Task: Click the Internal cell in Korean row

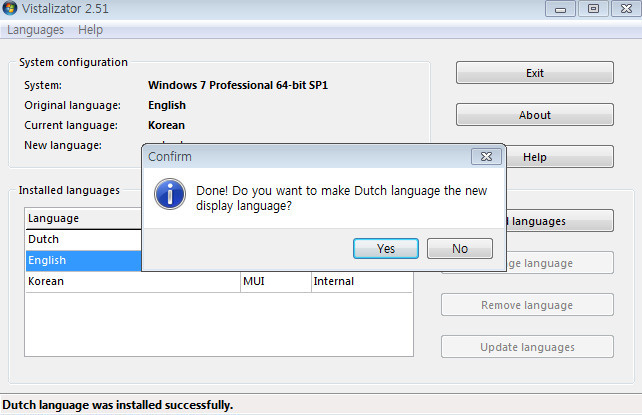Action: pyautogui.click(x=362, y=282)
